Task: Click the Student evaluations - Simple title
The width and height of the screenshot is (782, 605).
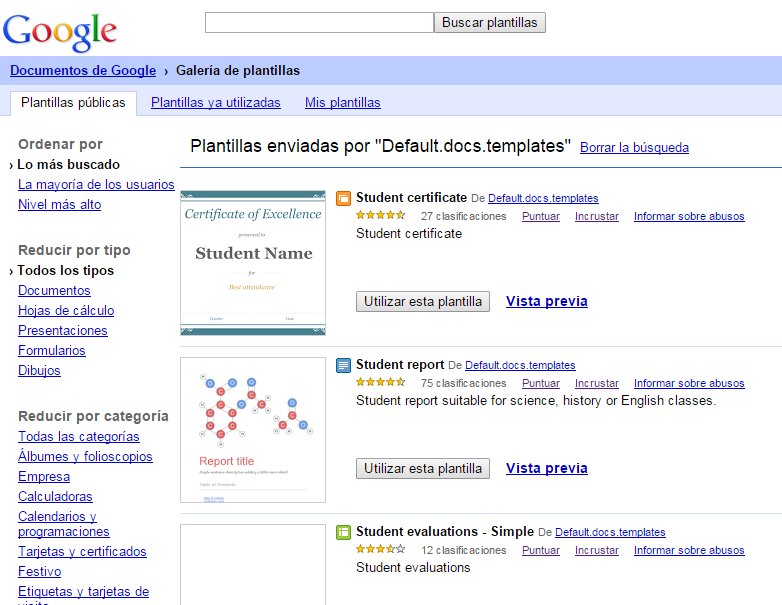Action: [x=445, y=532]
